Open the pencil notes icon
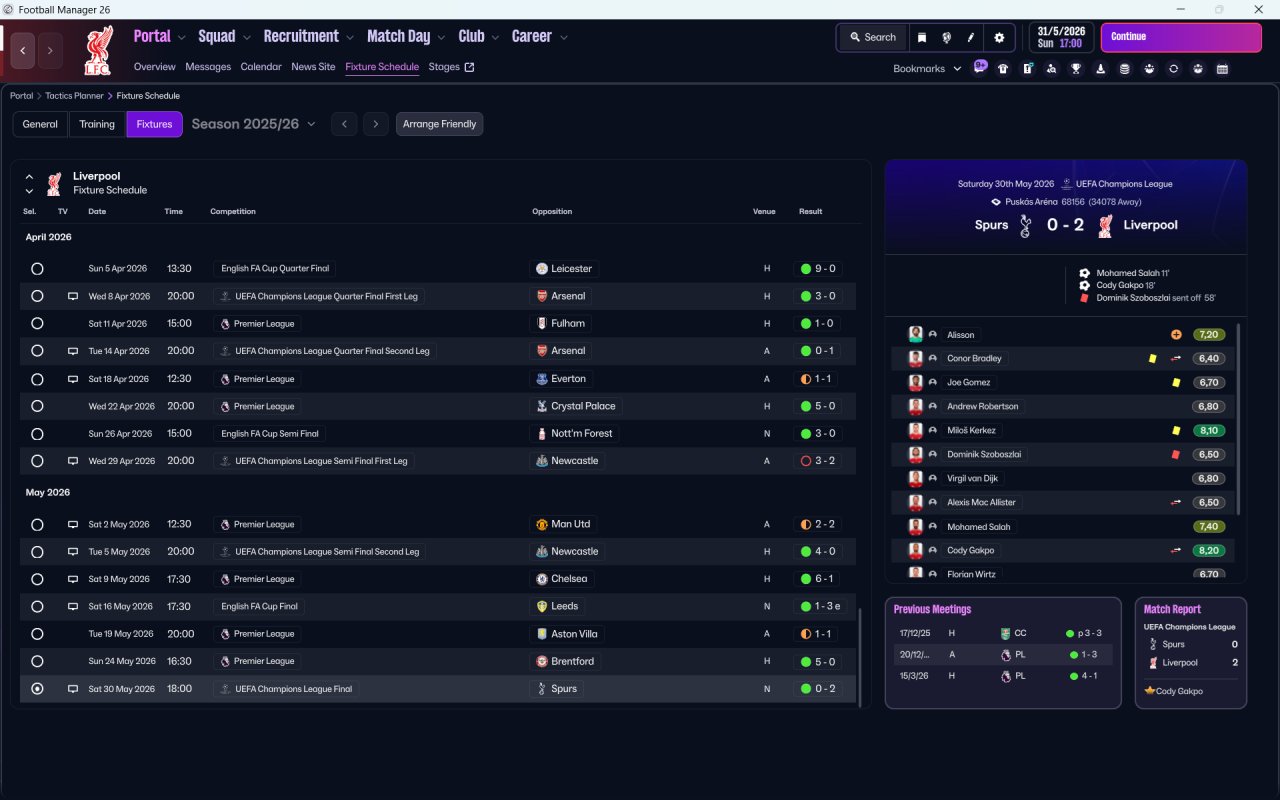The image size is (1280, 800). (970, 37)
